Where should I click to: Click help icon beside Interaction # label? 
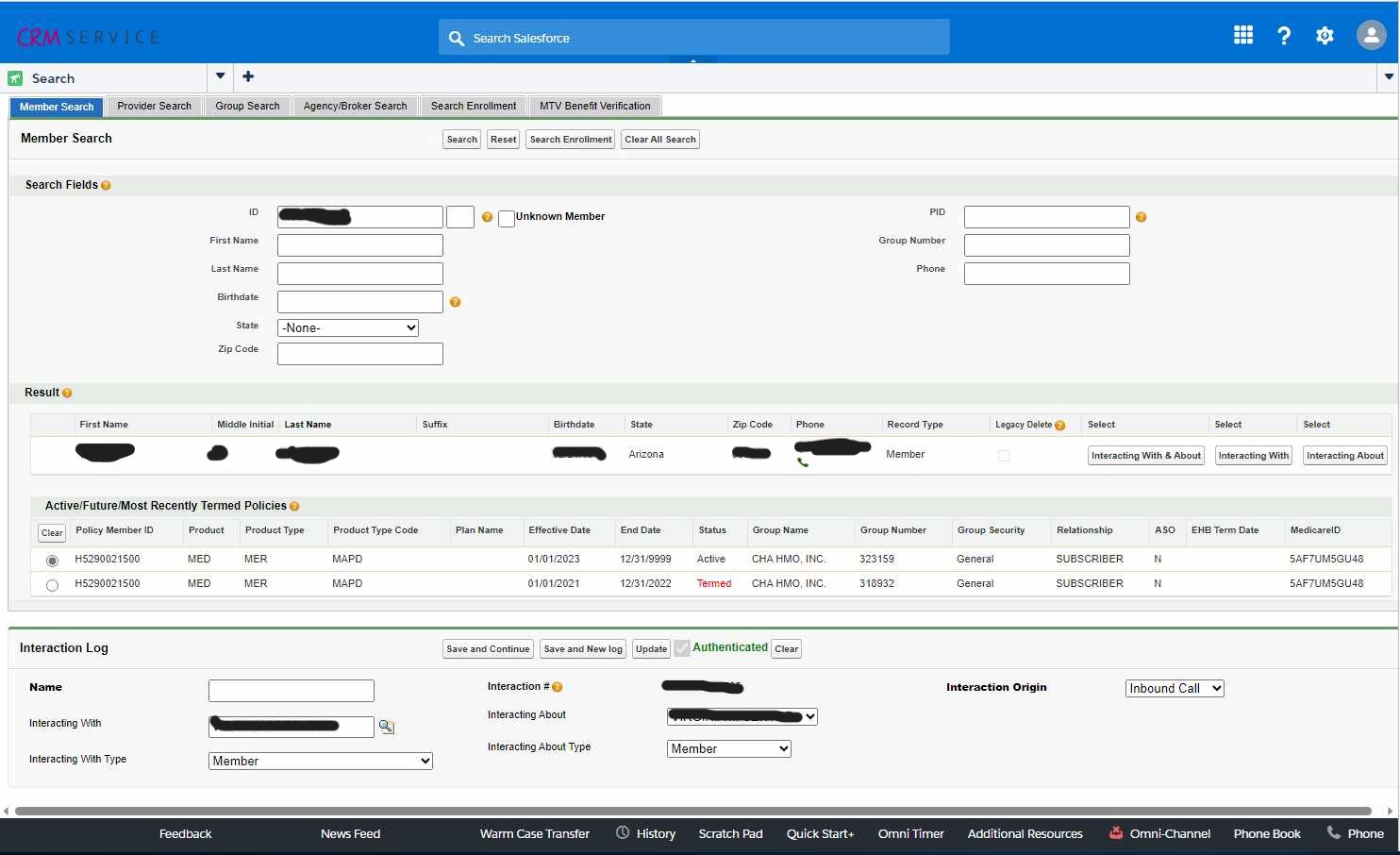pos(557,687)
